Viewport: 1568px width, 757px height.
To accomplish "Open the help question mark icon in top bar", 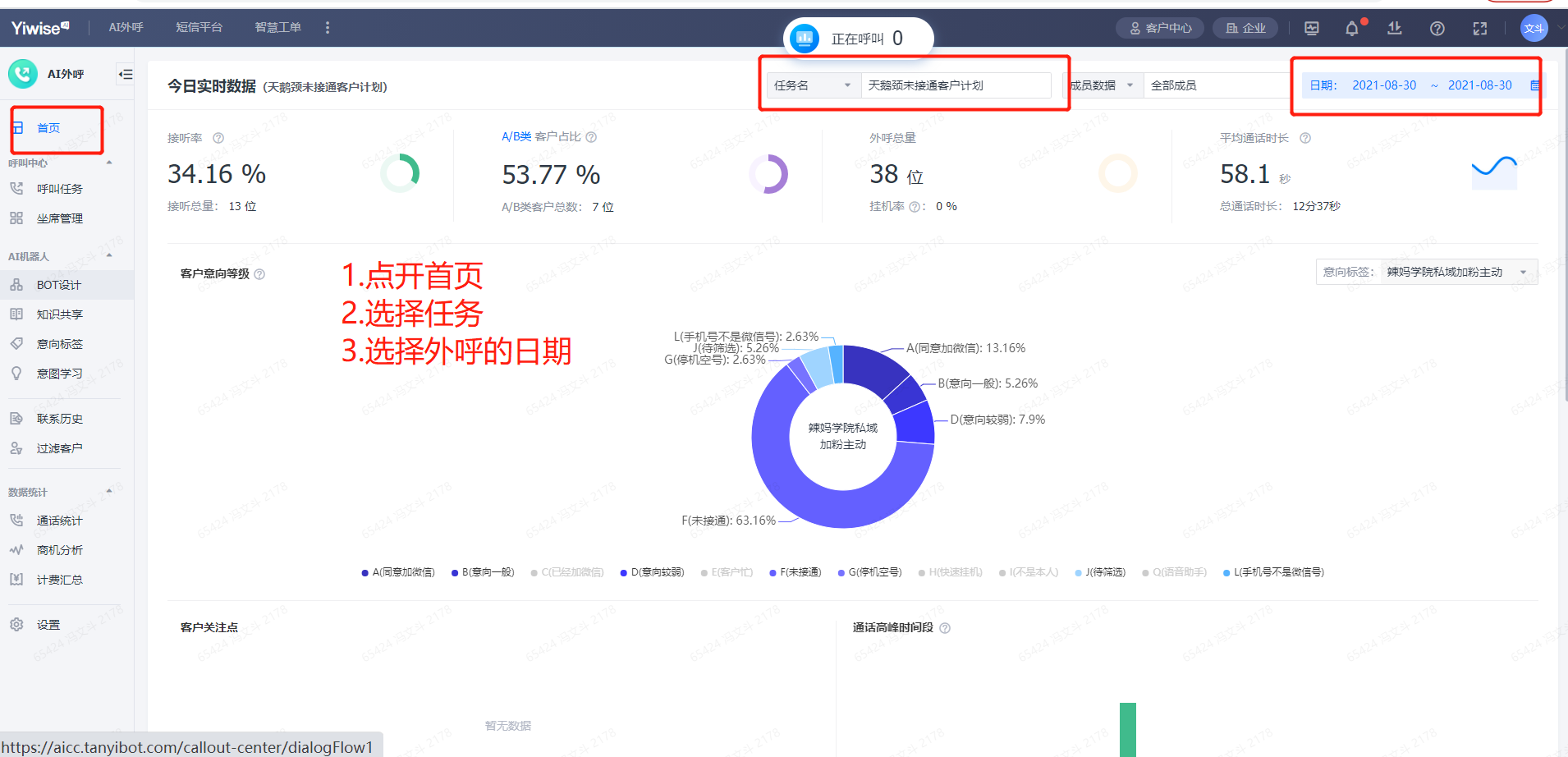I will pos(1437,29).
